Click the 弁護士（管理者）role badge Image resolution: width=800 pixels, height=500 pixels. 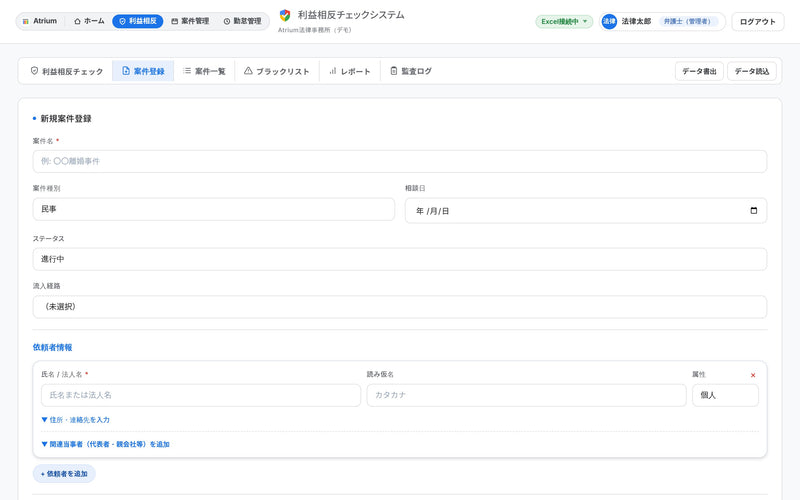pyautogui.click(x=687, y=21)
